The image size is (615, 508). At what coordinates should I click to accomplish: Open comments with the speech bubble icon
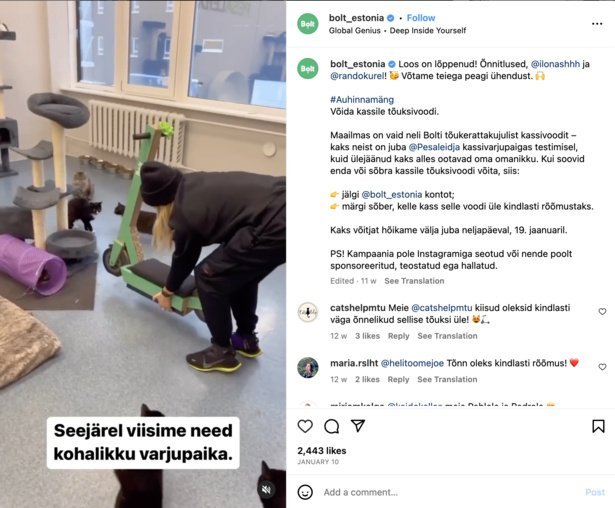pyautogui.click(x=332, y=426)
